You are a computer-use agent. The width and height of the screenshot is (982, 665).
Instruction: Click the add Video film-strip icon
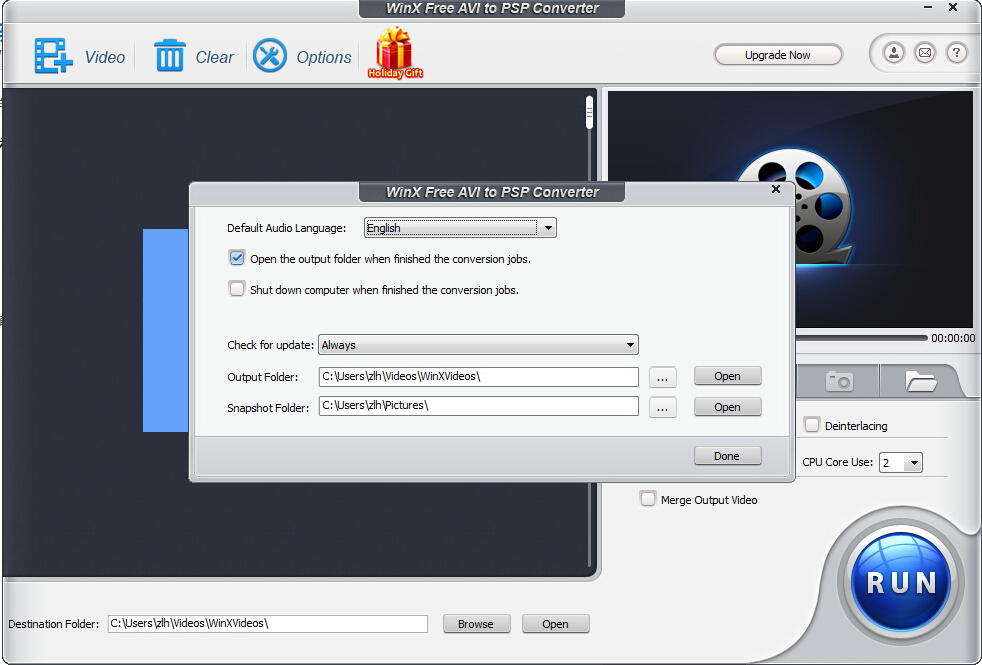53,56
